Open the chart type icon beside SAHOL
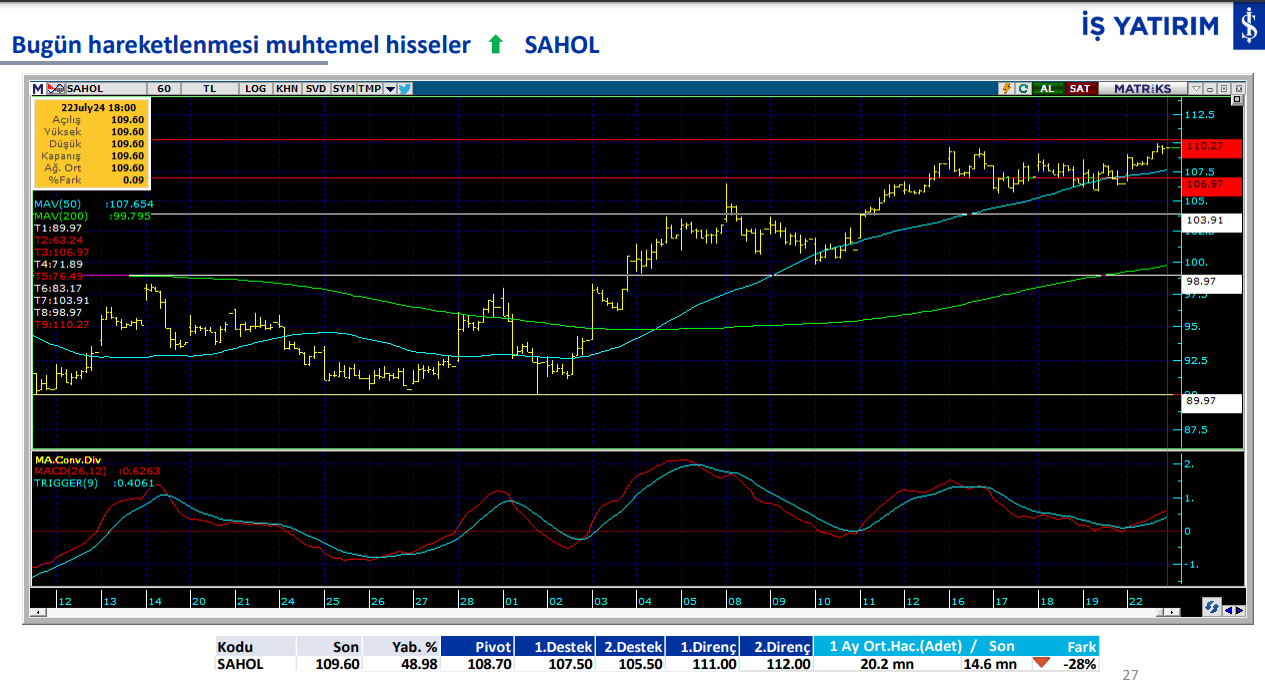This screenshot has width=1265, height=695. tap(58, 88)
